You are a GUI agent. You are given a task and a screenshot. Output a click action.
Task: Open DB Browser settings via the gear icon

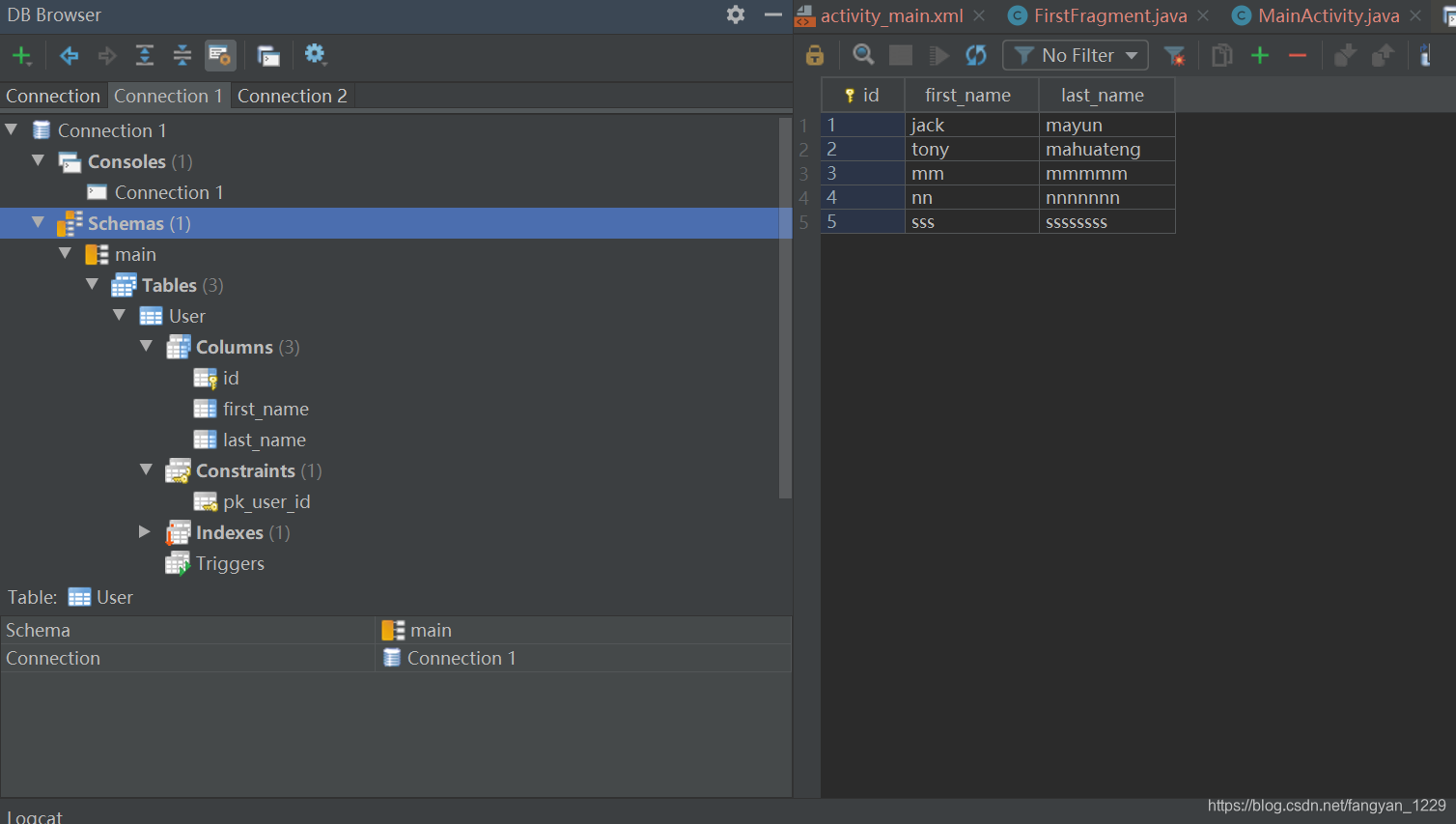click(316, 55)
